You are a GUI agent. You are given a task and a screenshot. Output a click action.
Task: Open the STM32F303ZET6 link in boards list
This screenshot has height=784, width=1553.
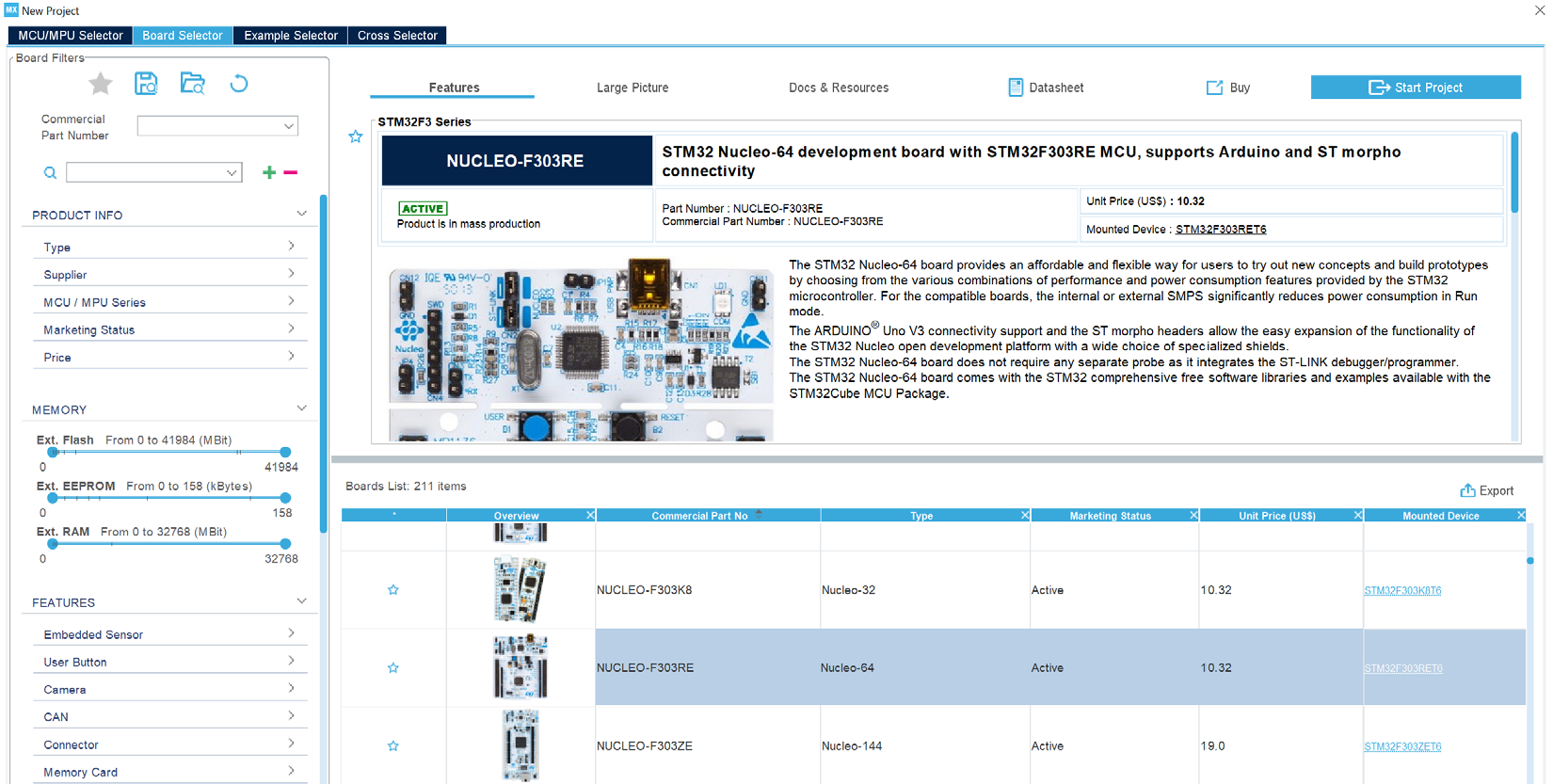[x=1402, y=747]
